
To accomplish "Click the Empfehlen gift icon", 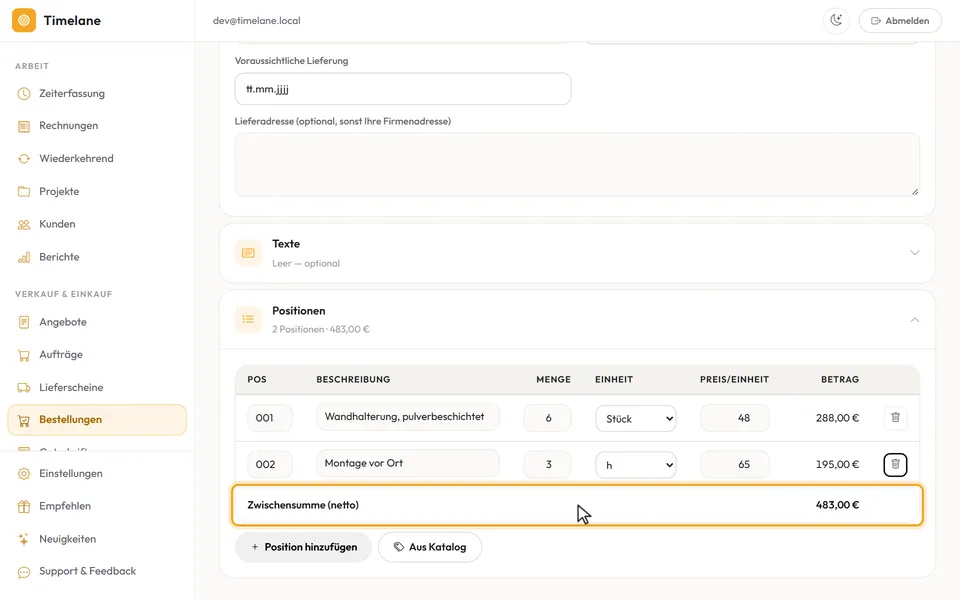I will 24,506.
